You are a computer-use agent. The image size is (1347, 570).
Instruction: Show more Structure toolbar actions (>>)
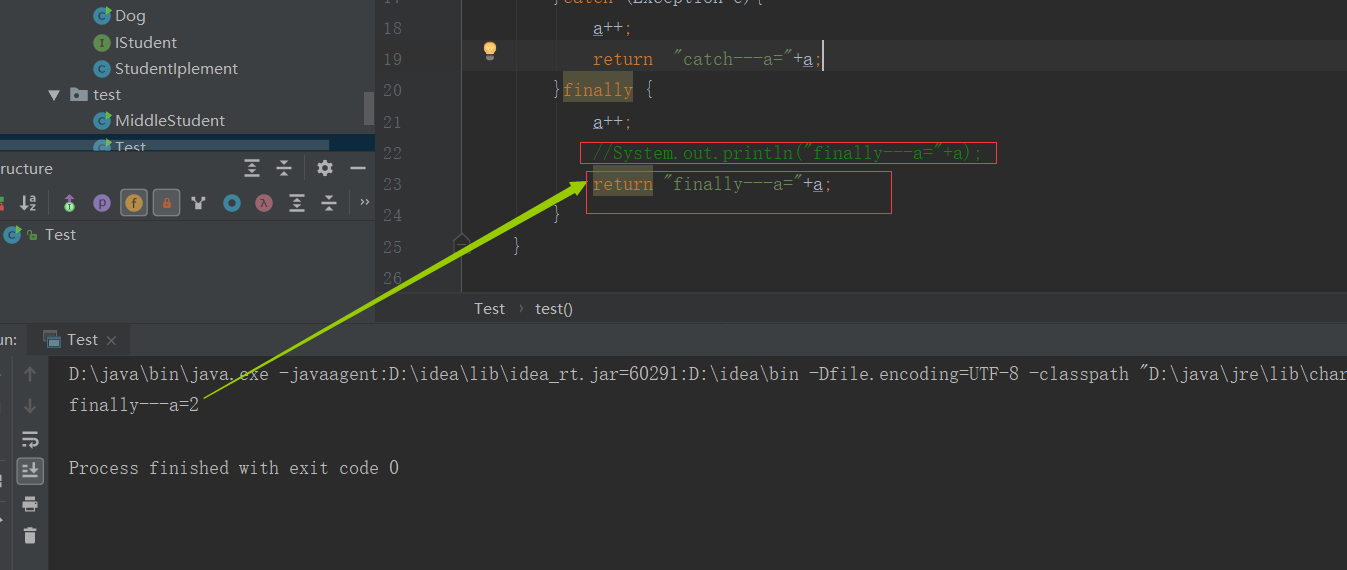(364, 203)
